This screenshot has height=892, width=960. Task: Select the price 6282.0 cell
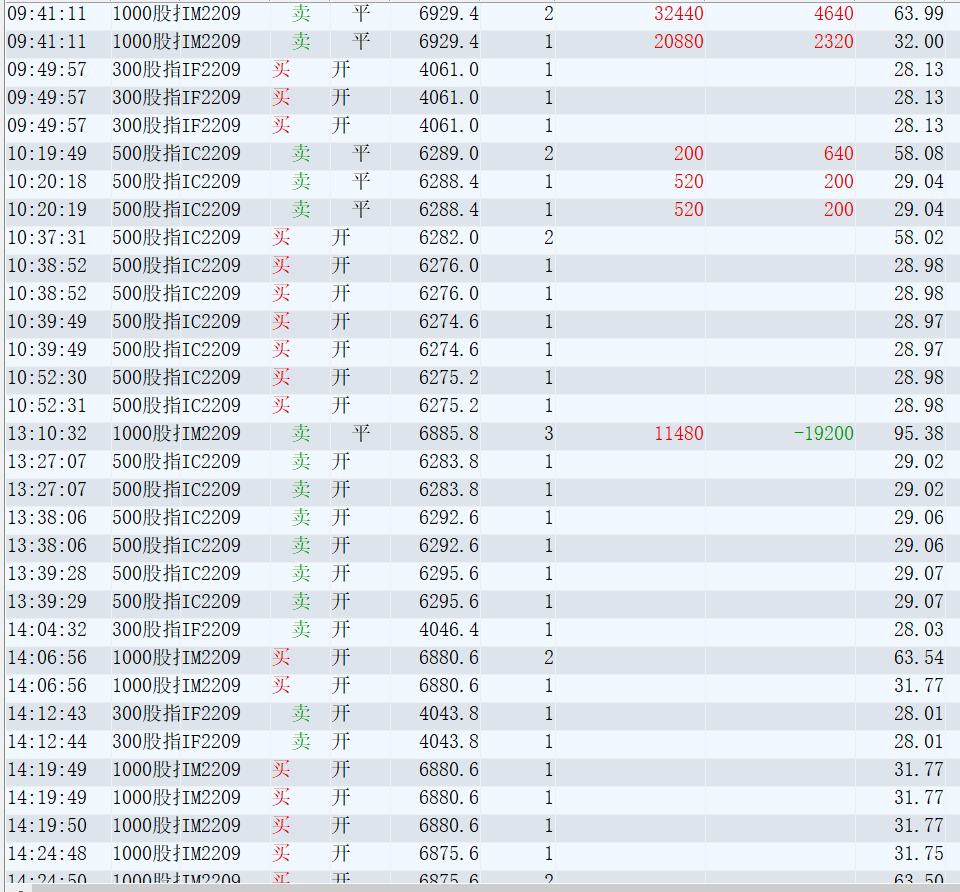pos(449,238)
